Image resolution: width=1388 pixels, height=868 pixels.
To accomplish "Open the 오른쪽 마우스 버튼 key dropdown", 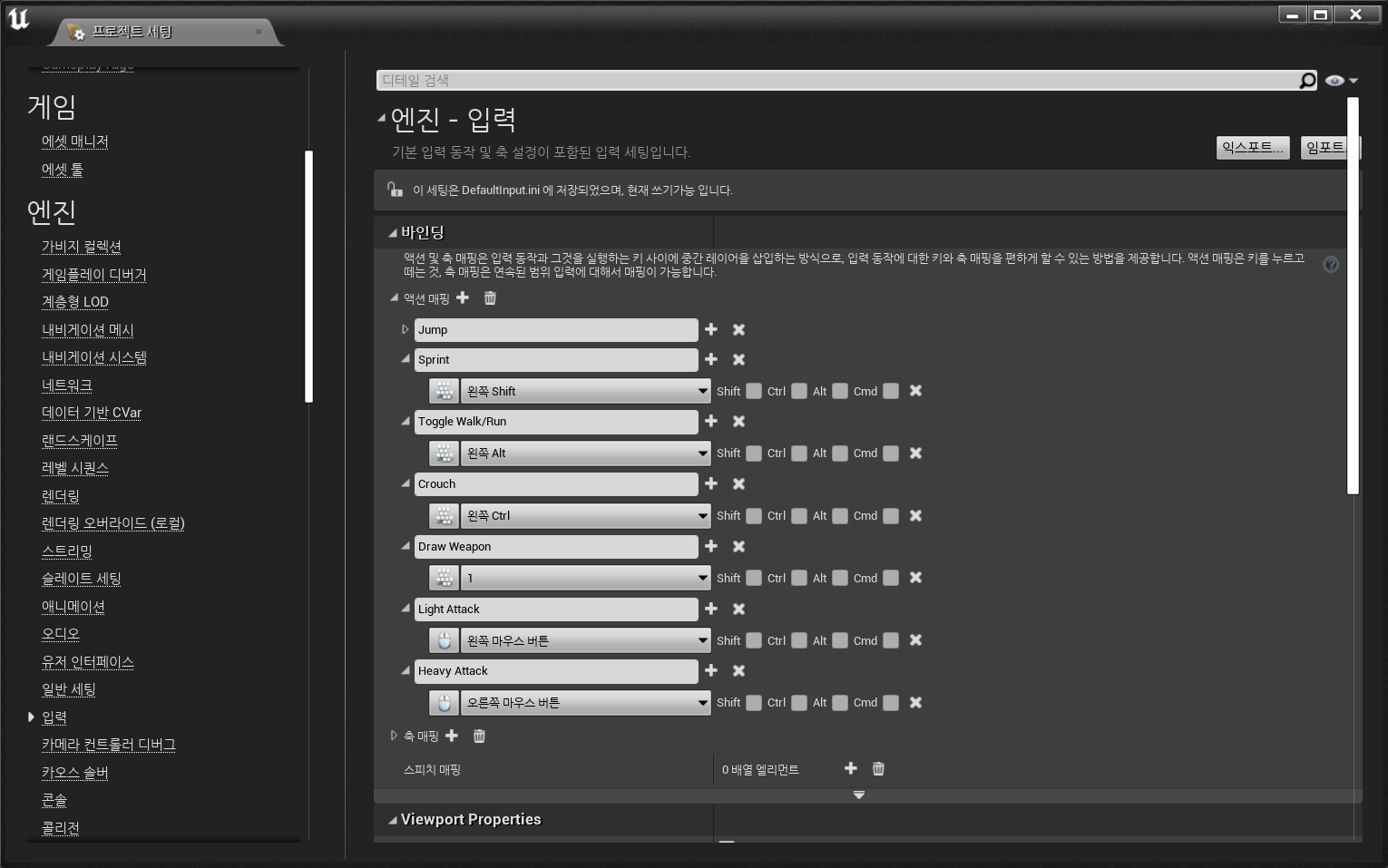I will 586,702.
